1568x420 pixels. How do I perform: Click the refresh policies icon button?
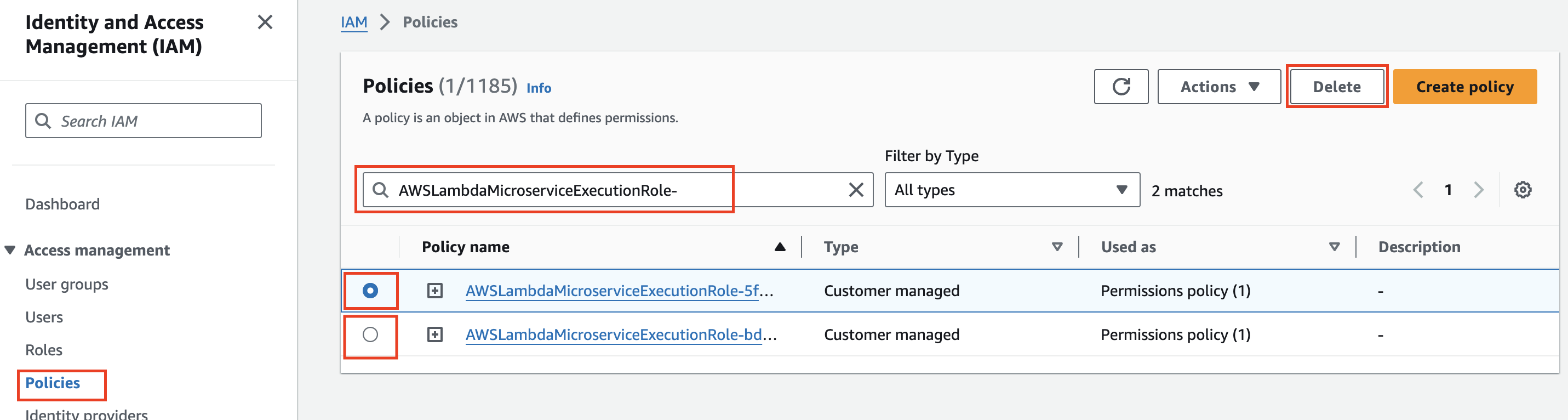(x=1120, y=87)
